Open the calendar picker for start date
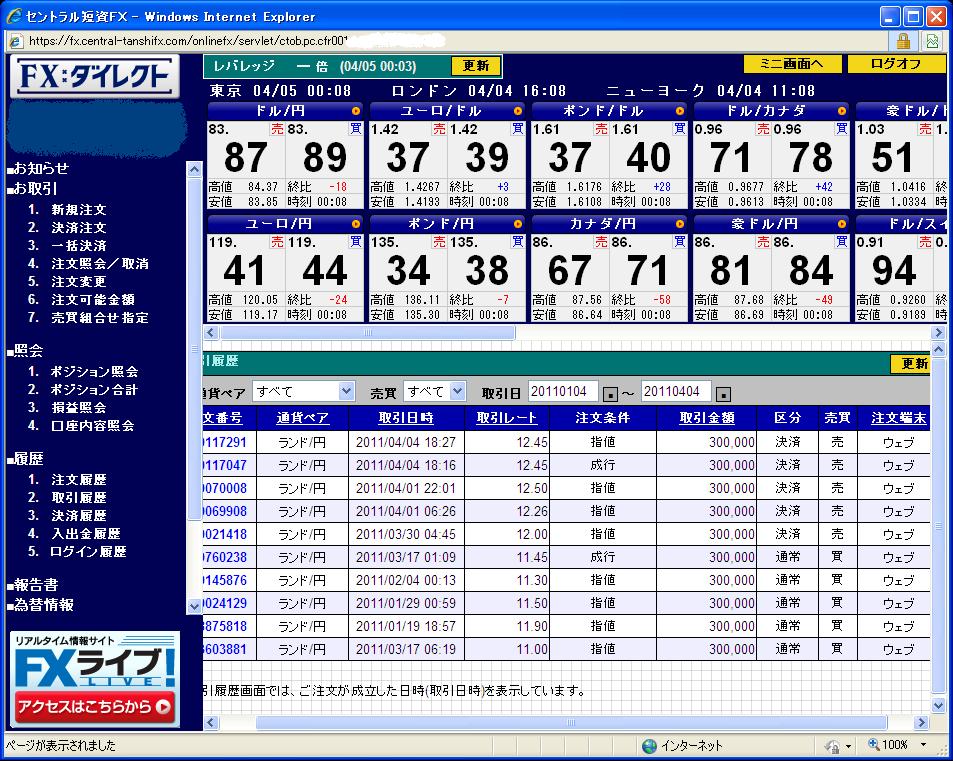Viewport: 953px width, 761px height. [611, 393]
